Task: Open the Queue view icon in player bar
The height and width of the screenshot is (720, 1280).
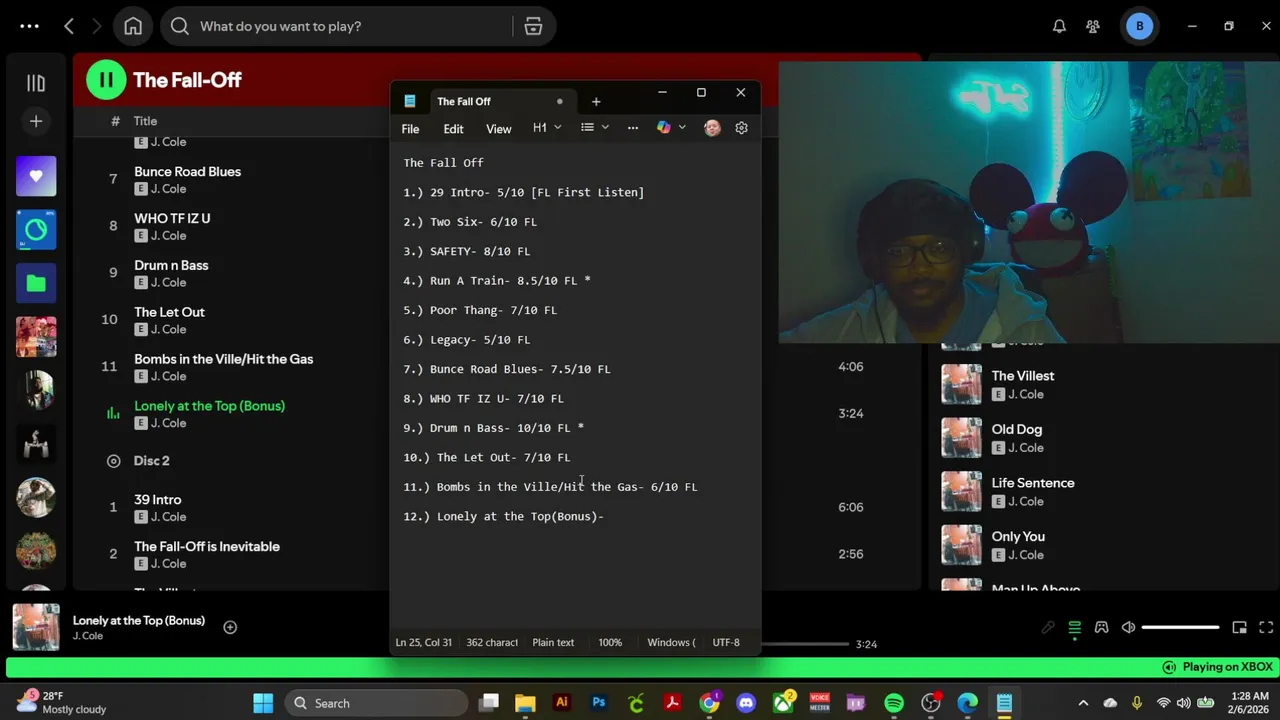Action: coord(1074,628)
